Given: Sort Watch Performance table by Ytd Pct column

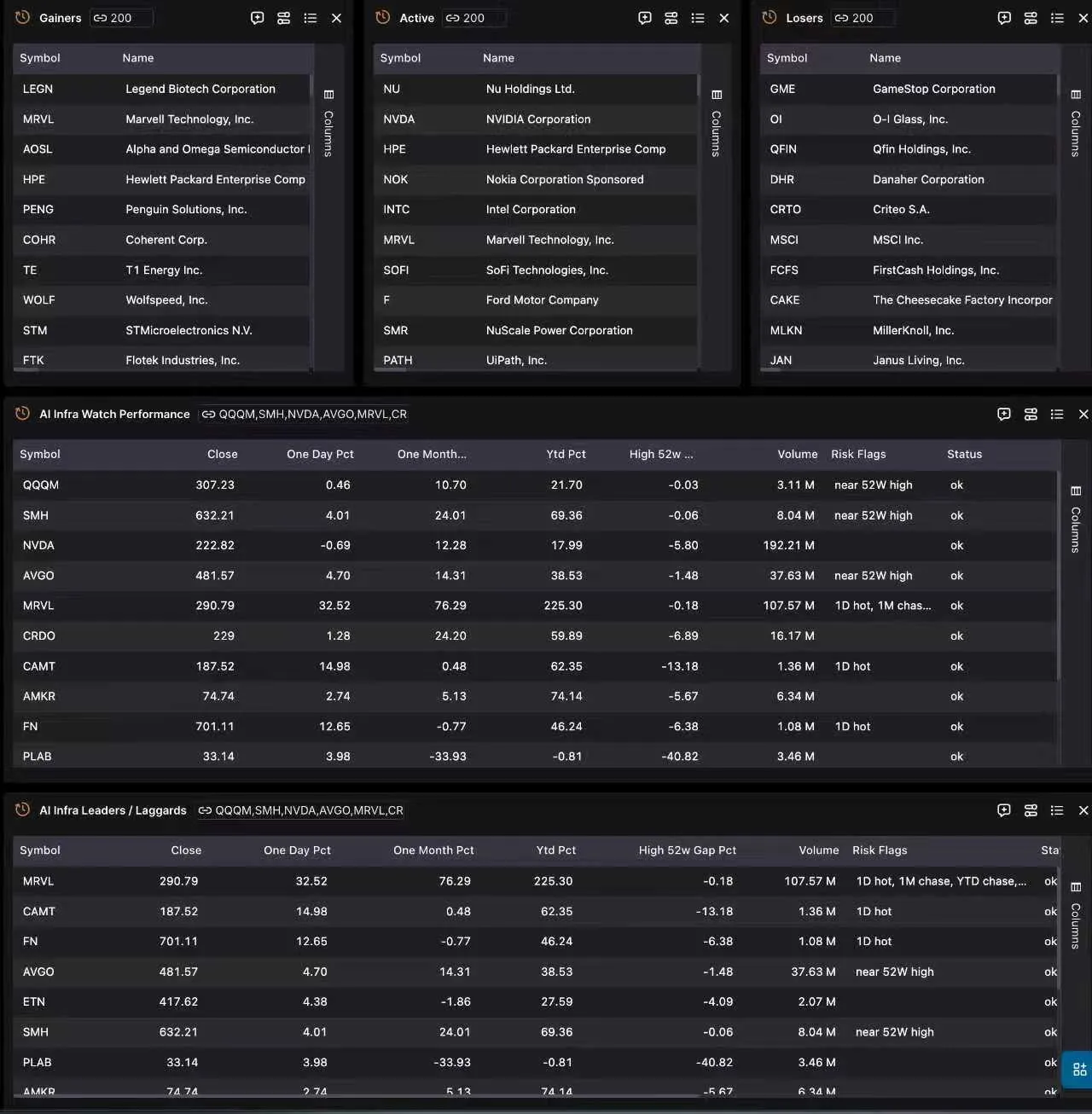Looking at the screenshot, I should click(x=566, y=454).
